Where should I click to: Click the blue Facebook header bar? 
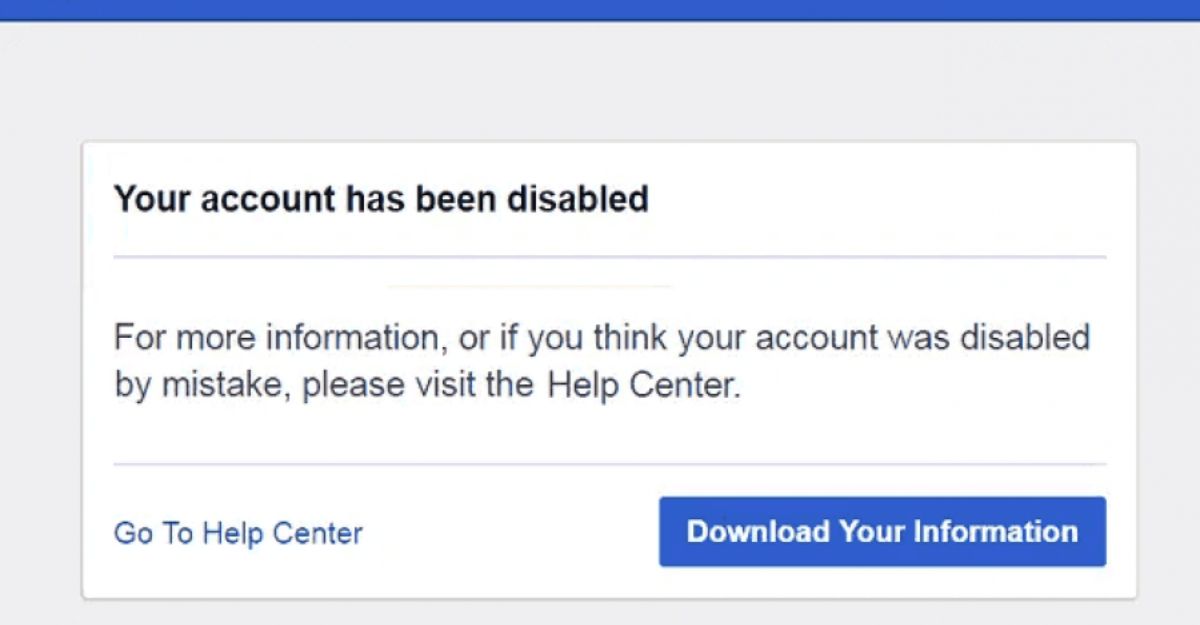click(x=600, y=10)
